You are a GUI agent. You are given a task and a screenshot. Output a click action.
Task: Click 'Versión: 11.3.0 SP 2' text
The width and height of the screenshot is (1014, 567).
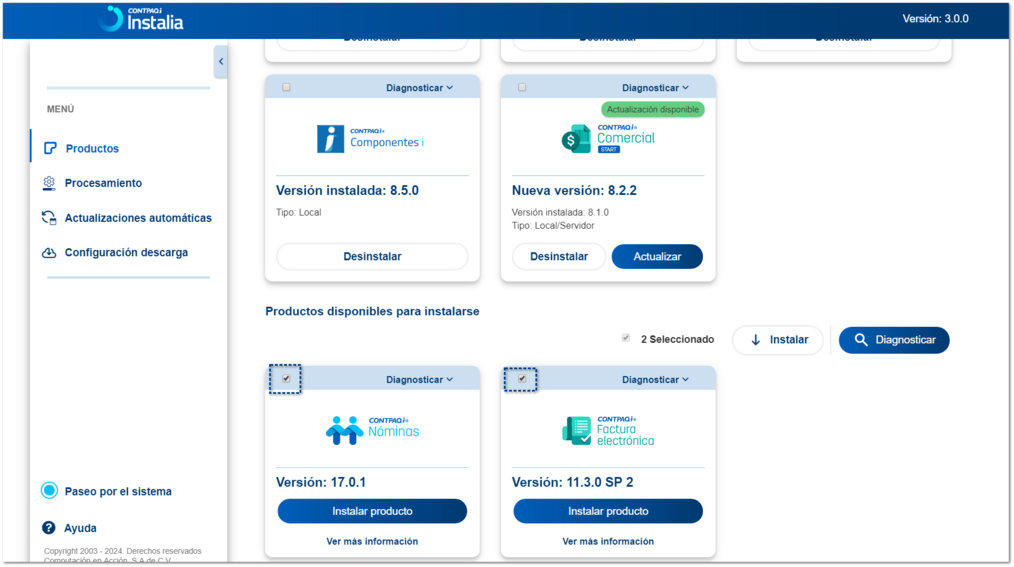pyautogui.click(x=572, y=482)
